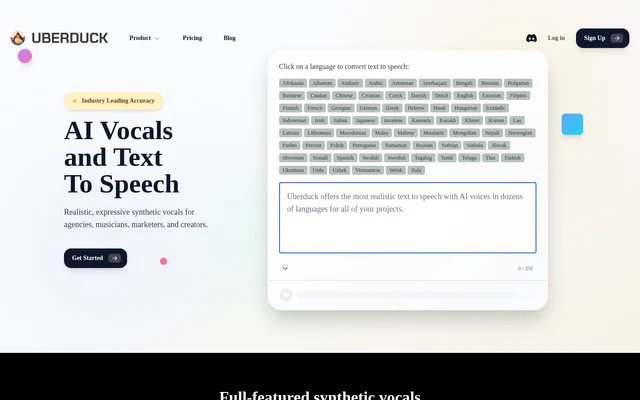
Task: Choose the Armenian language
Action: [x=402, y=83]
